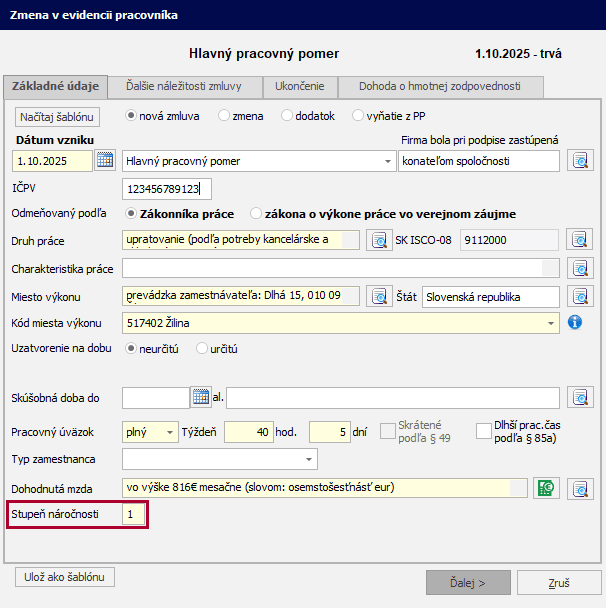The width and height of the screenshot is (606, 608).
Task: Select 'určitú' for Uzatvorenie na dobu
Action: click(x=203, y=349)
